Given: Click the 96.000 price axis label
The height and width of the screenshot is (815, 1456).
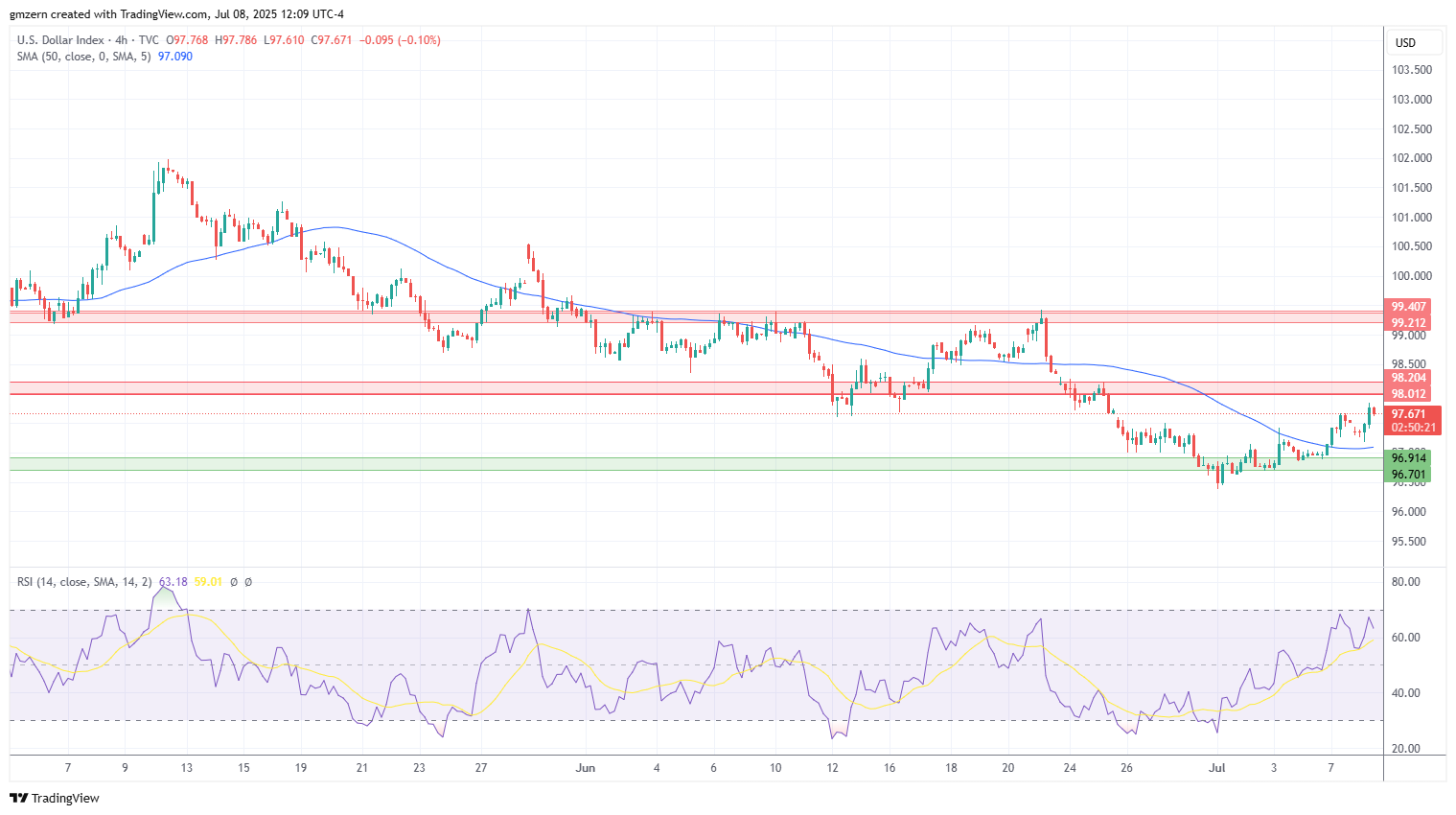Looking at the screenshot, I should (1409, 512).
